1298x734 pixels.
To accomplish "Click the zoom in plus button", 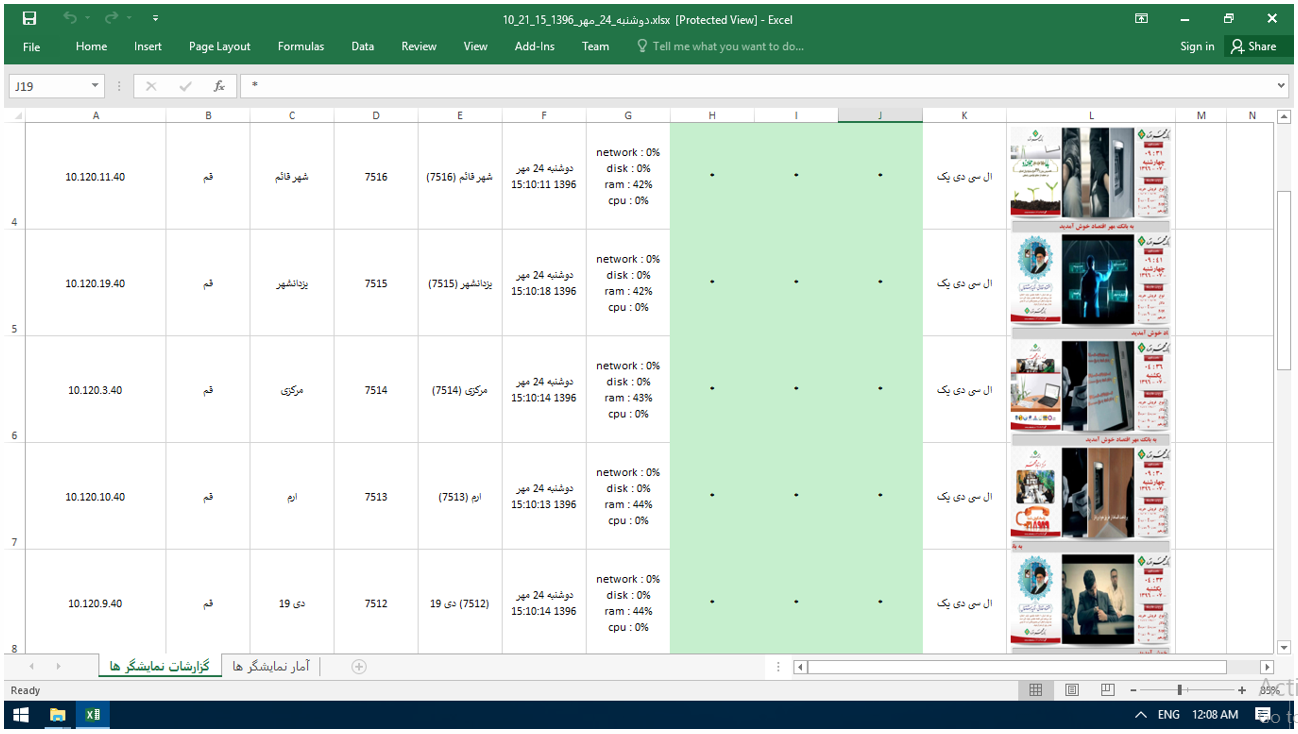I will tap(1242, 690).
